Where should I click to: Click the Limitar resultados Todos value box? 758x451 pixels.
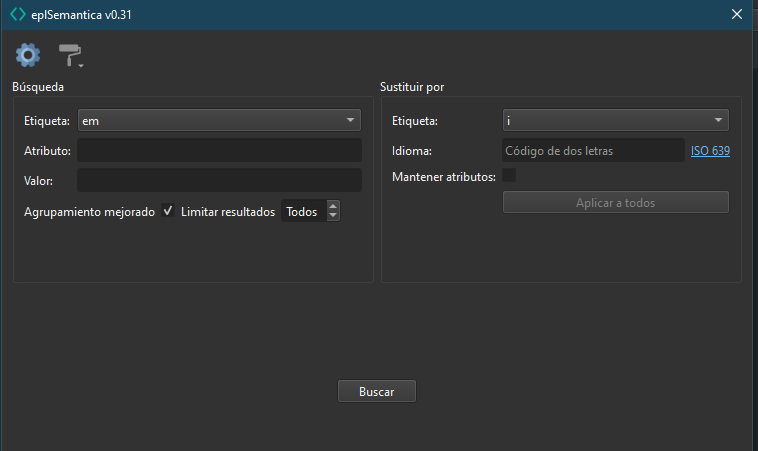(x=304, y=211)
